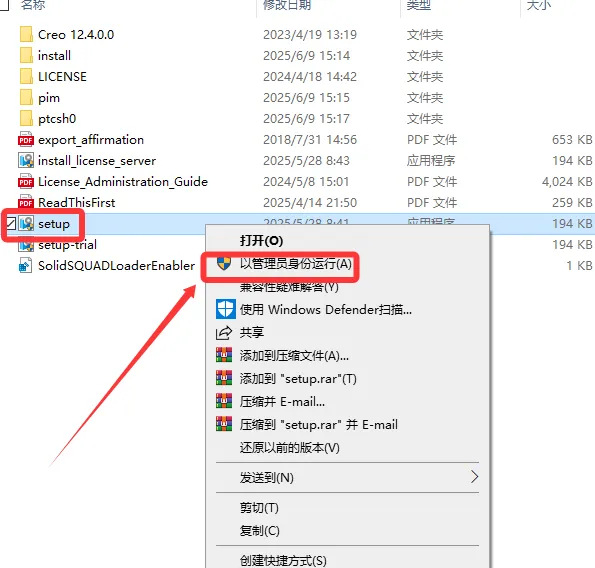The height and width of the screenshot is (568, 595).
Task: Select the Creo 12.4.0.0 folder icon
Action: [x=26, y=35]
